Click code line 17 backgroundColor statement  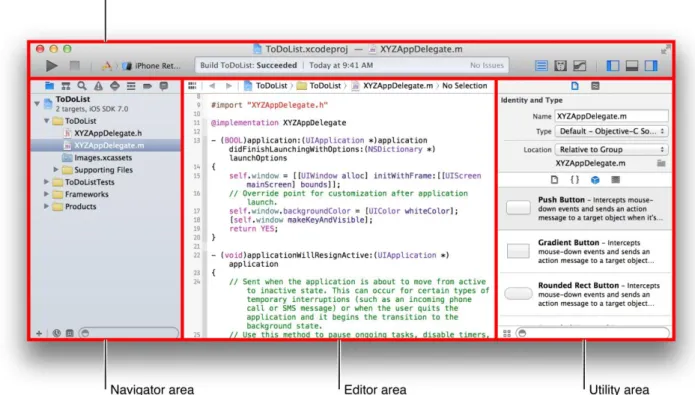344,211
